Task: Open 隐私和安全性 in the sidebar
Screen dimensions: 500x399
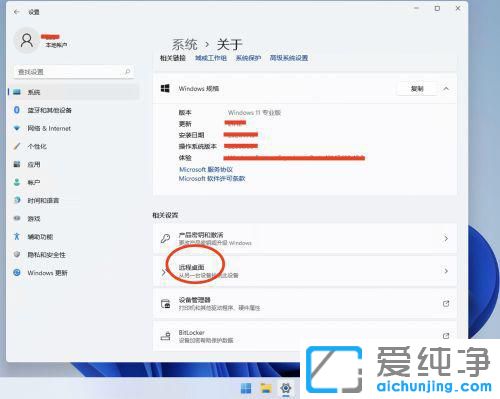Action: [74, 255]
